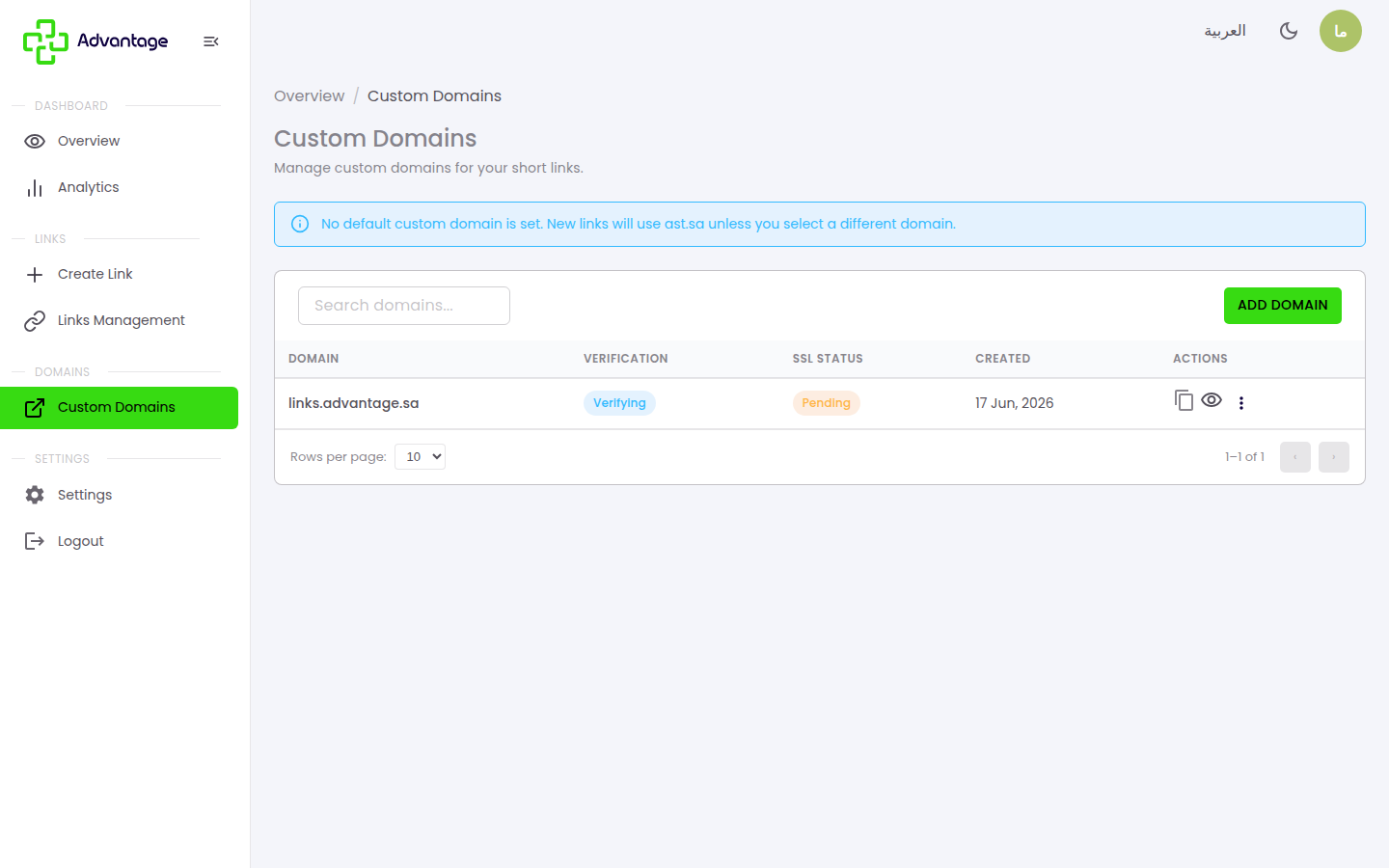Viewport: 1389px width, 868px height.
Task: Click the DOMAIN column header
Action: pyautogui.click(x=313, y=359)
